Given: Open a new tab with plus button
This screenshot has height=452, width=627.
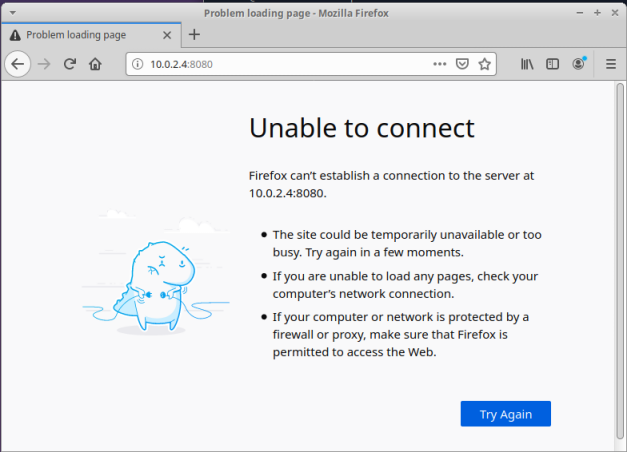Looking at the screenshot, I should coord(194,35).
